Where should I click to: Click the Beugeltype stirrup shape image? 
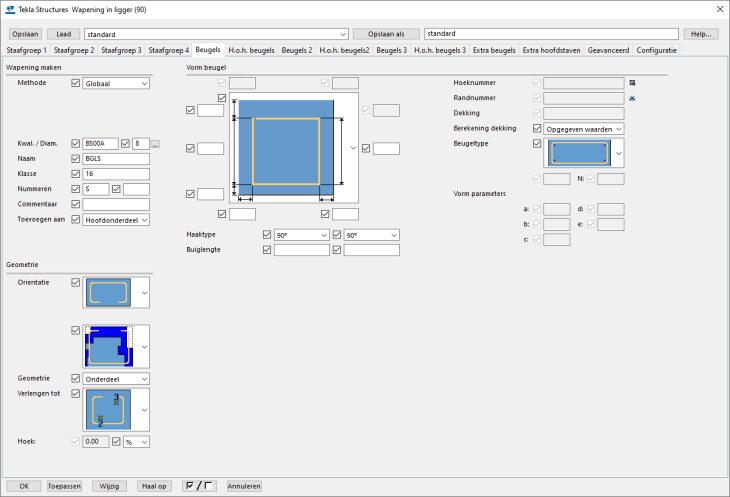pos(580,153)
